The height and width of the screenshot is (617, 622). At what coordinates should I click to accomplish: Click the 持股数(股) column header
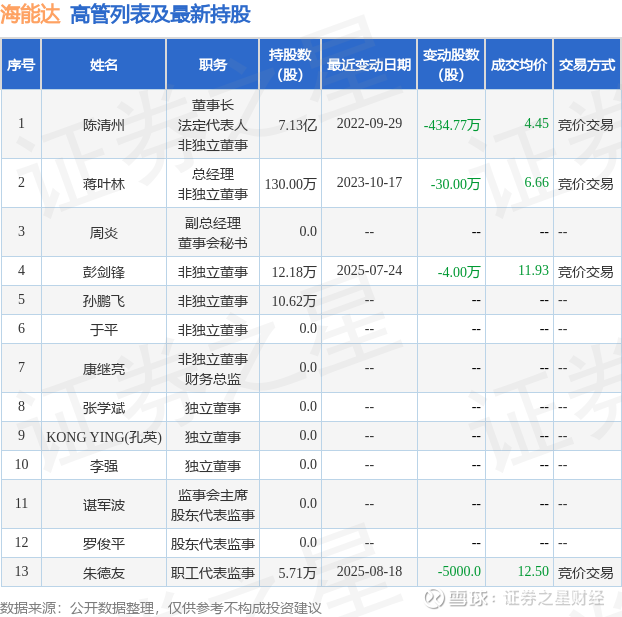pos(290,64)
